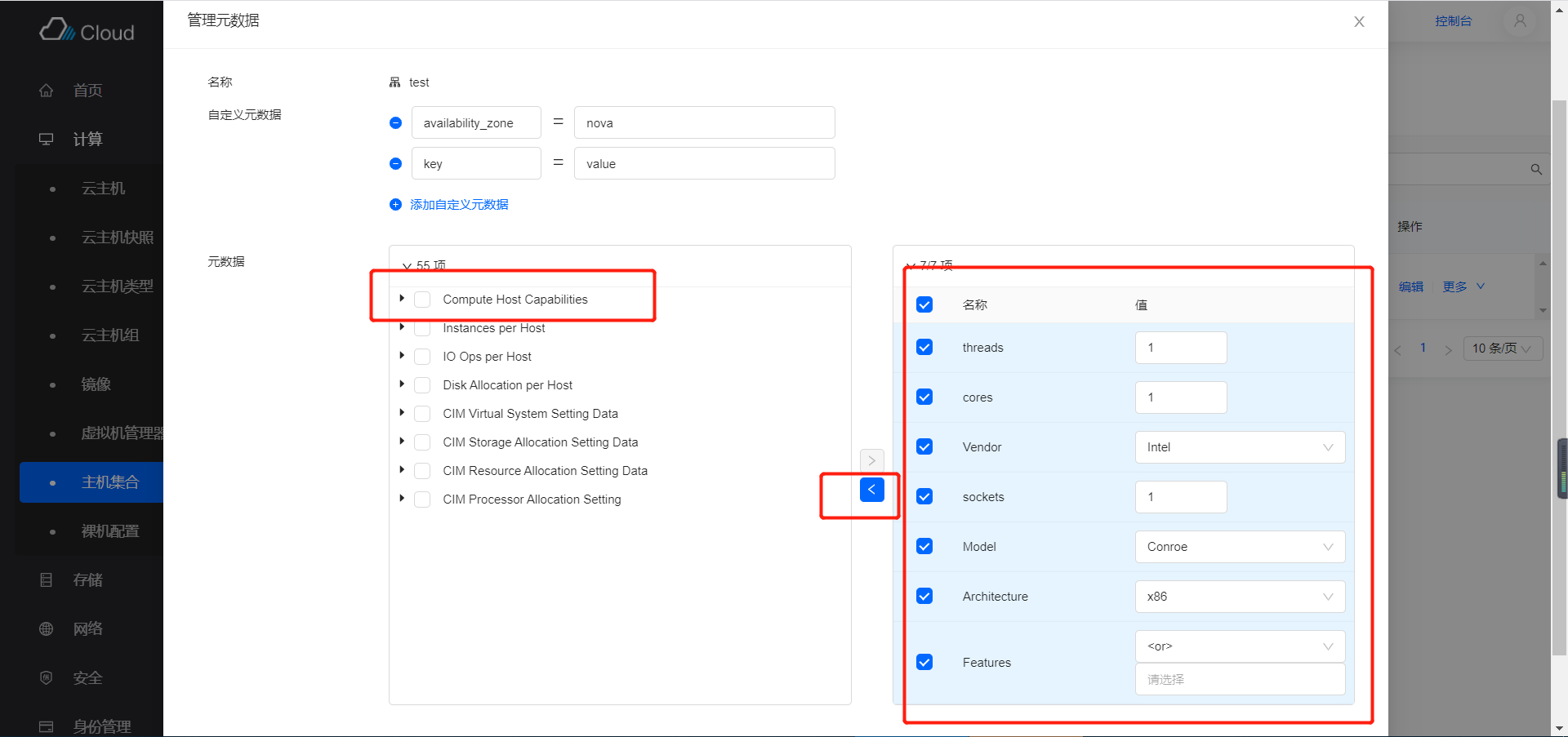This screenshot has height=737, width=1568.
Task: Open the user avatar icon
Action: (1519, 21)
